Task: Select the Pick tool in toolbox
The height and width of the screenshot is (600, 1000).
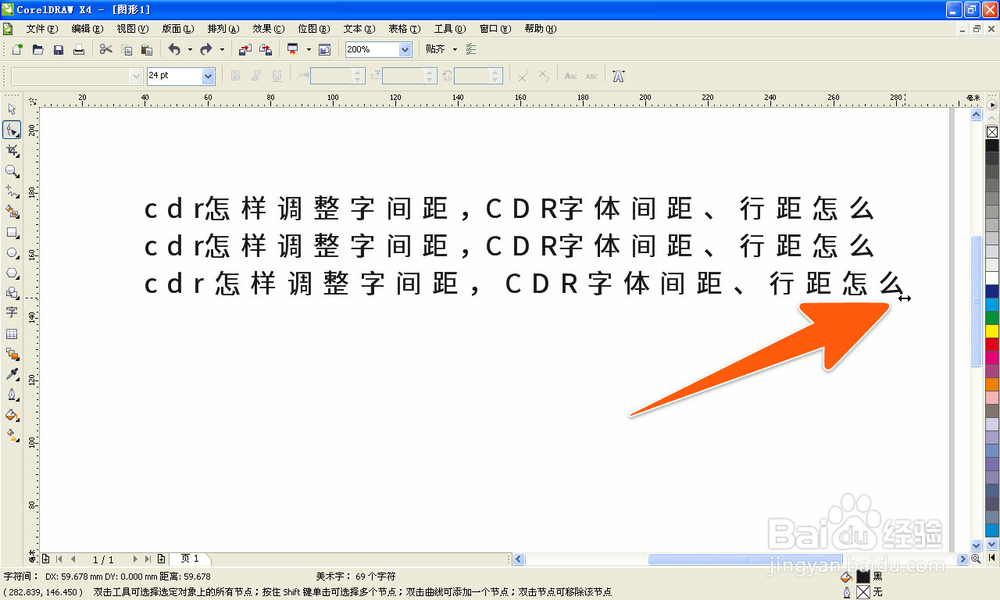Action: (x=11, y=109)
